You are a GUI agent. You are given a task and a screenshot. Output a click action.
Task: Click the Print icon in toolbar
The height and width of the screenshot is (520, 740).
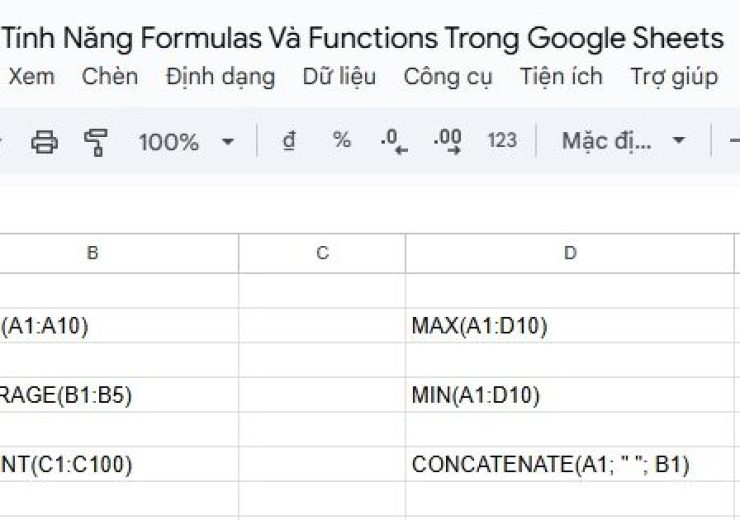tap(44, 141)
